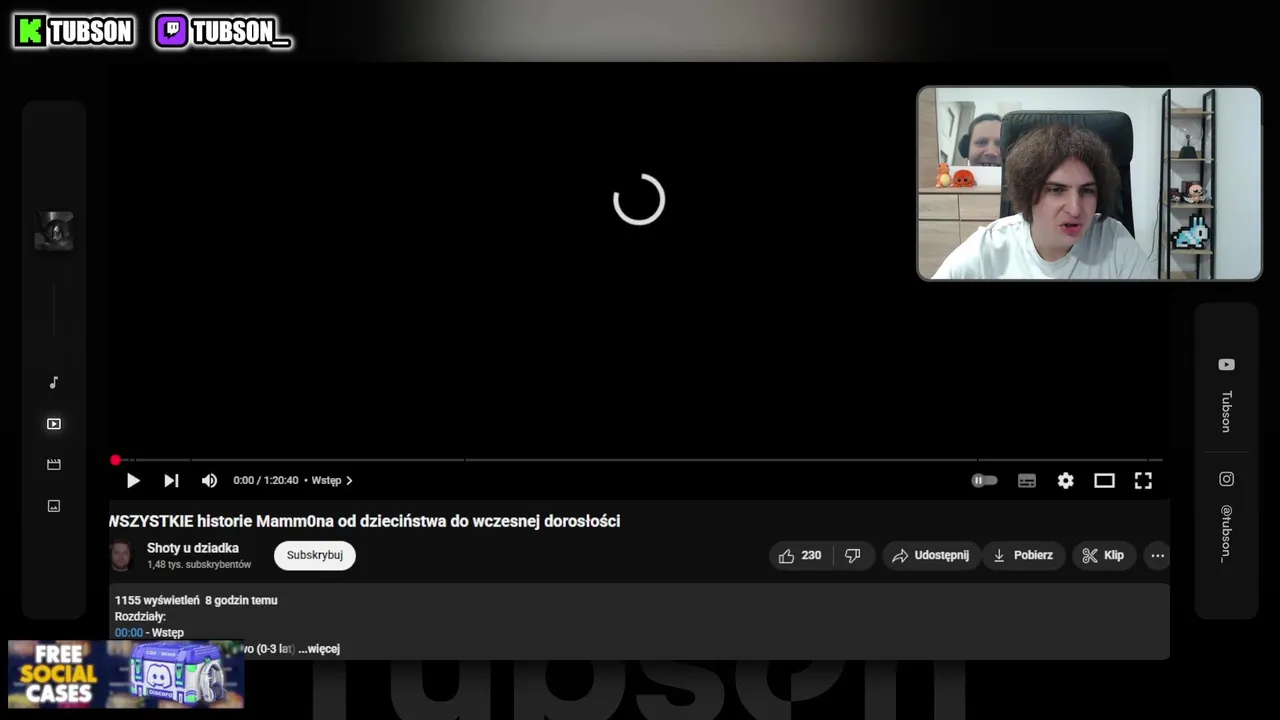This screenshot has width=1280, height=720.
Task: Subscribe with the Subskrybuj button
Action: click(x=315, y=555)
